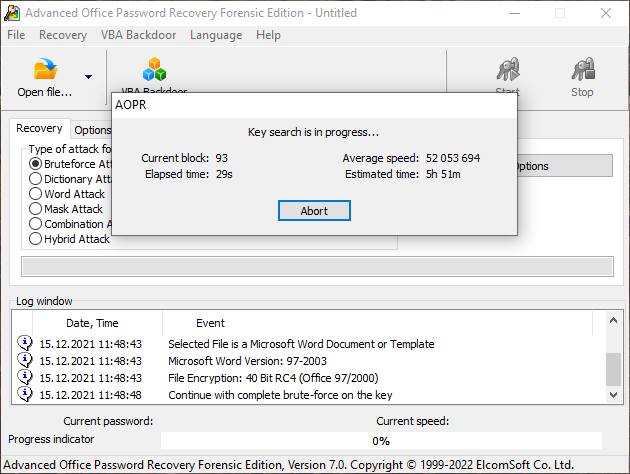Viewport: 630px width, 474px height.
Task: Click the Open file folder icon
Action: pyautogui.click(x=46, y=69)
